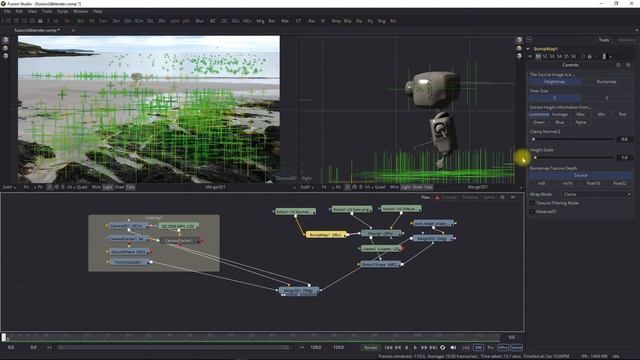This screenshot has height=360, width=640.
Task: Click the Render button
Action: tap(370, 347)
